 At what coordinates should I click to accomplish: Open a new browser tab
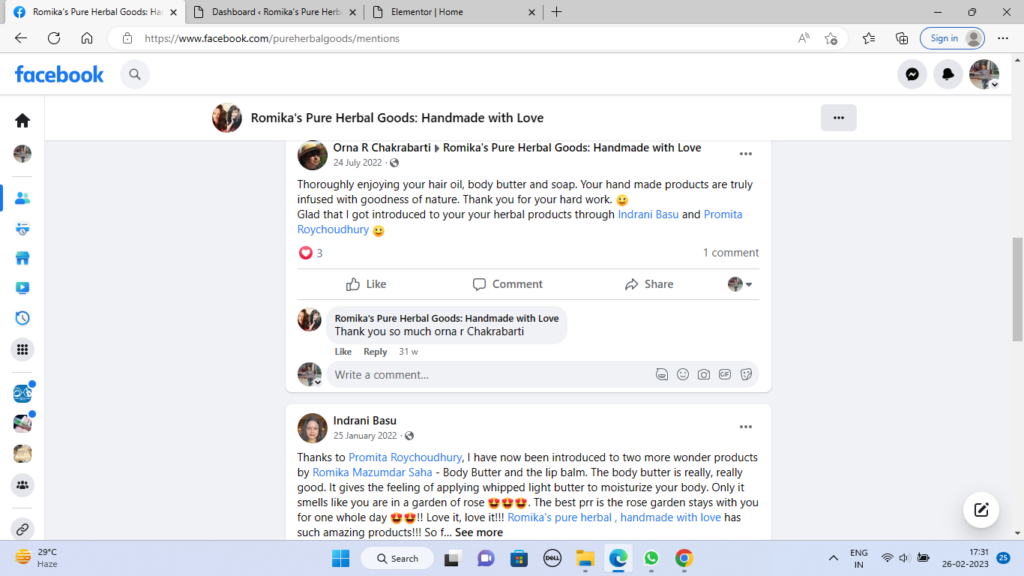(556, 12)
